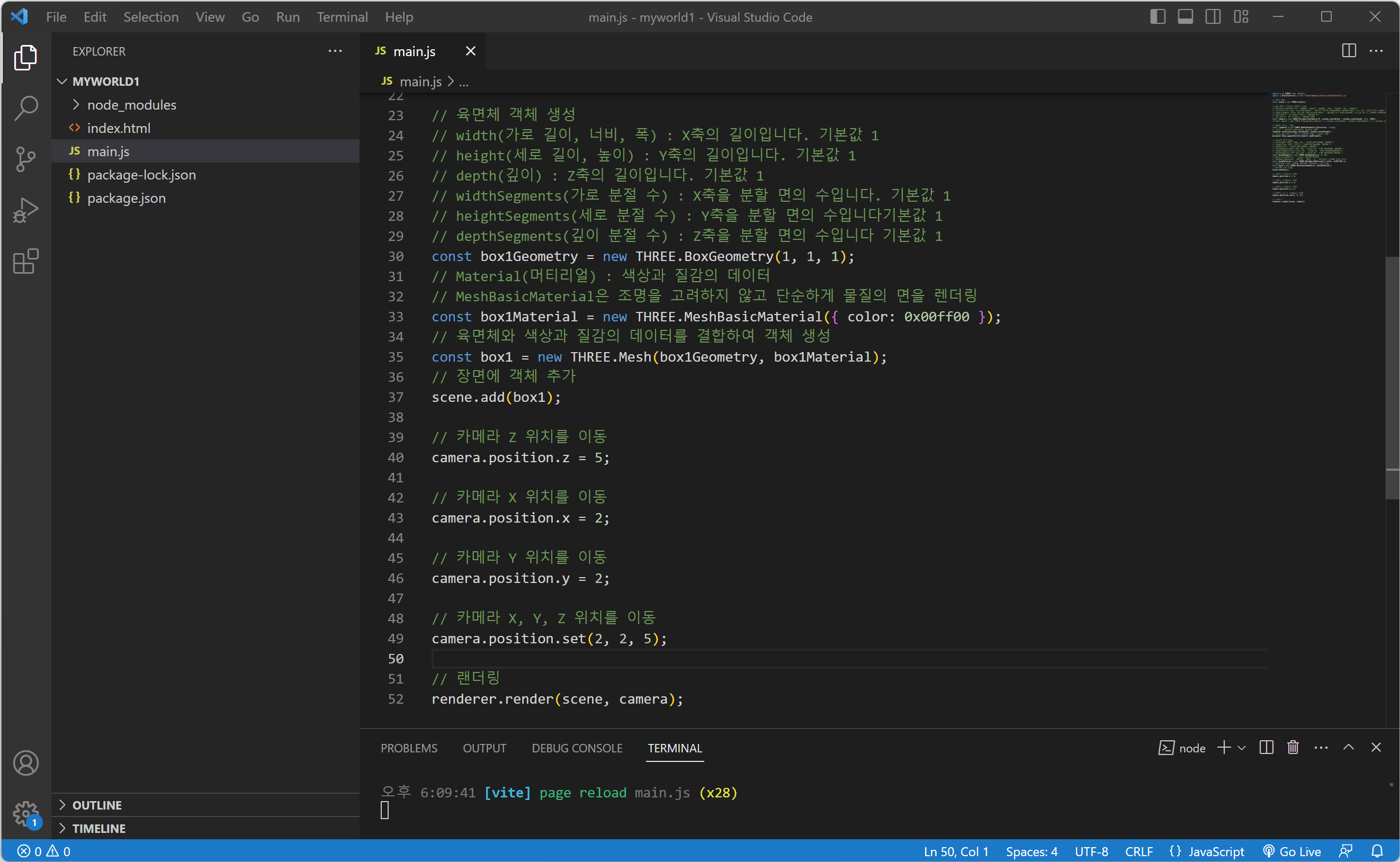Open the new terminal launch profile dropdown
The image size is (1400, 862).
[1242, 748]
